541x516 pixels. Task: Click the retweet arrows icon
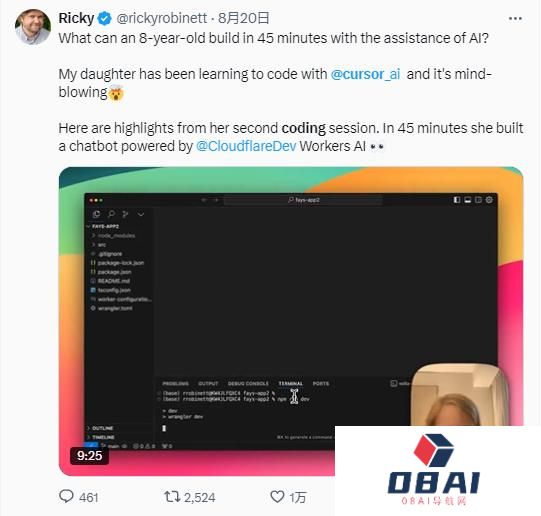pyautogui.click(x=172, y=497)
